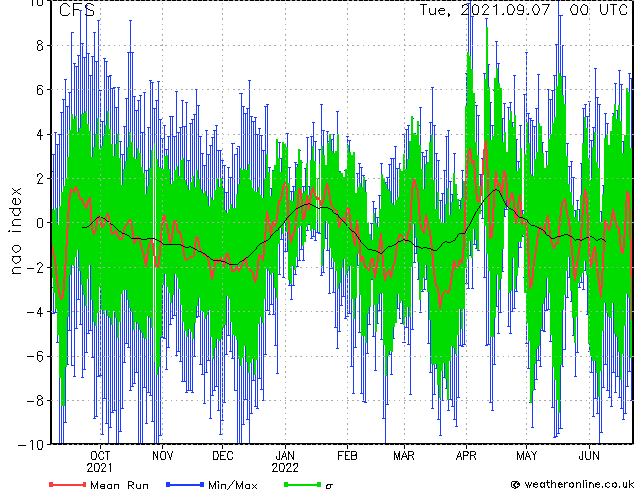This screenshot has width=634, height=490.
Task: Select the DEC axis label
Action: pos(223,456)
